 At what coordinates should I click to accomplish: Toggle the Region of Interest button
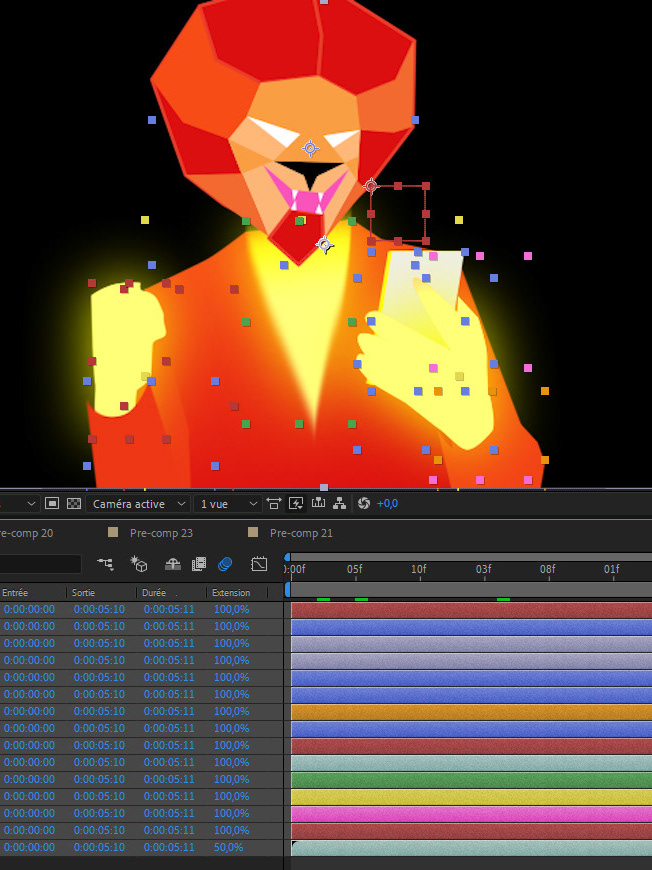pyautogui.click(x=52, y=503)
